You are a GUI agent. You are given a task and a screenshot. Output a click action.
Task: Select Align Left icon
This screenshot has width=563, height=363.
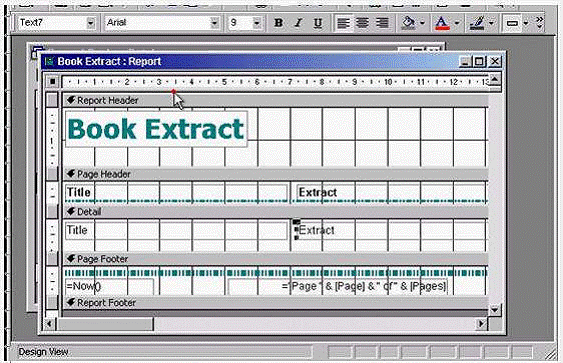coord(343,23)
